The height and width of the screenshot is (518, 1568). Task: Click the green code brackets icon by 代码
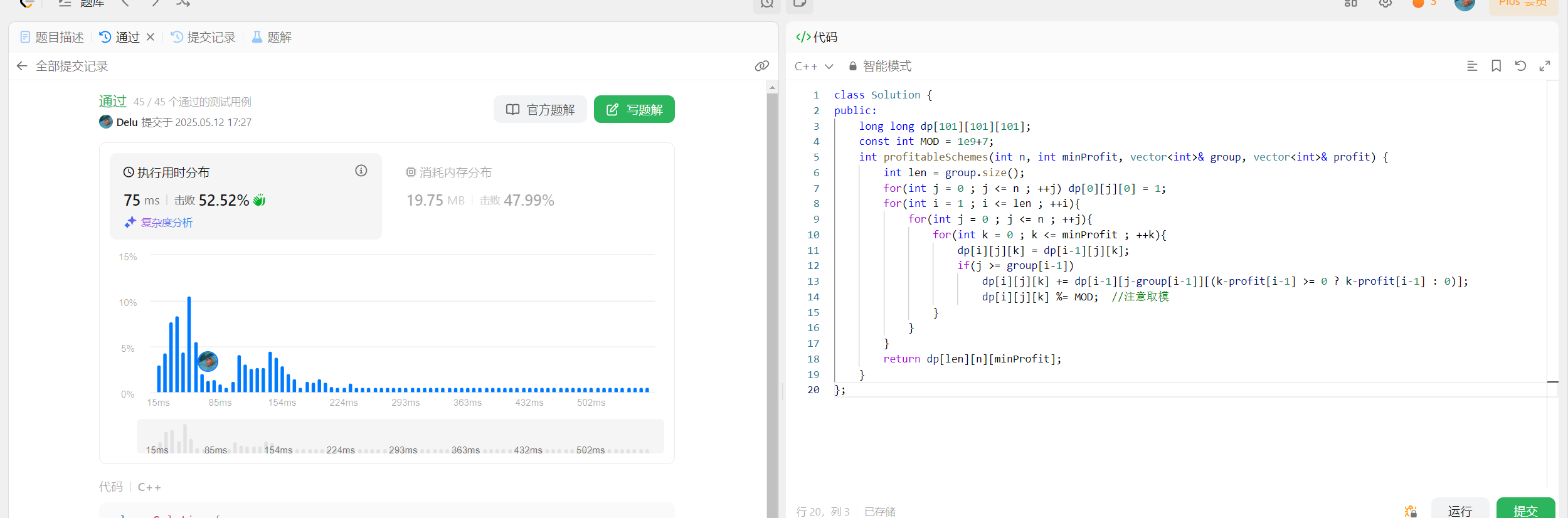(803, 37)
